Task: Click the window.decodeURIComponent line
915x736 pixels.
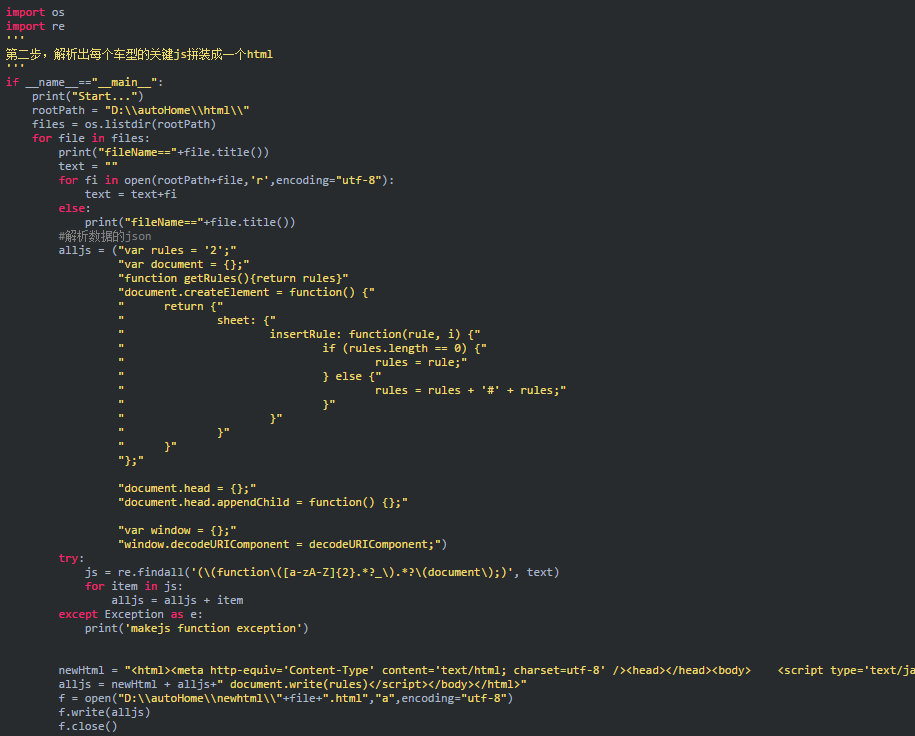Action: [282, 545]
